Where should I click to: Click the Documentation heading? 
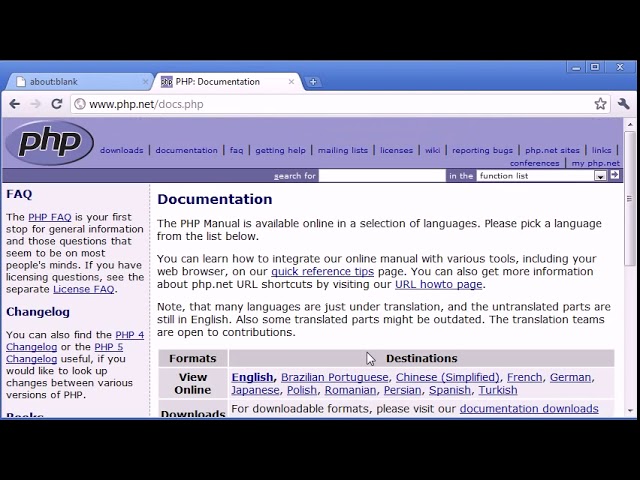pos(215,199)
